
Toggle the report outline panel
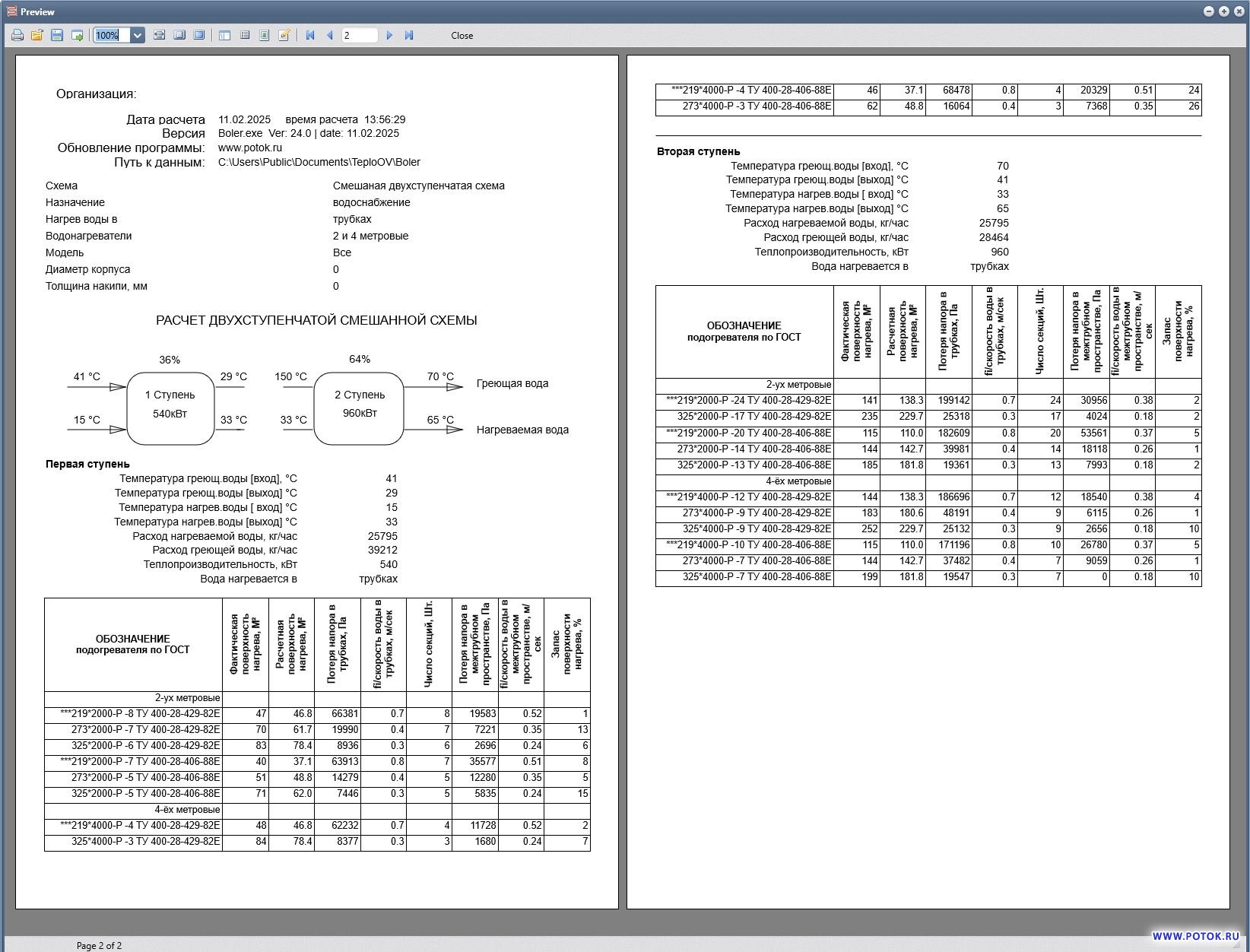[x=224, y=36]
